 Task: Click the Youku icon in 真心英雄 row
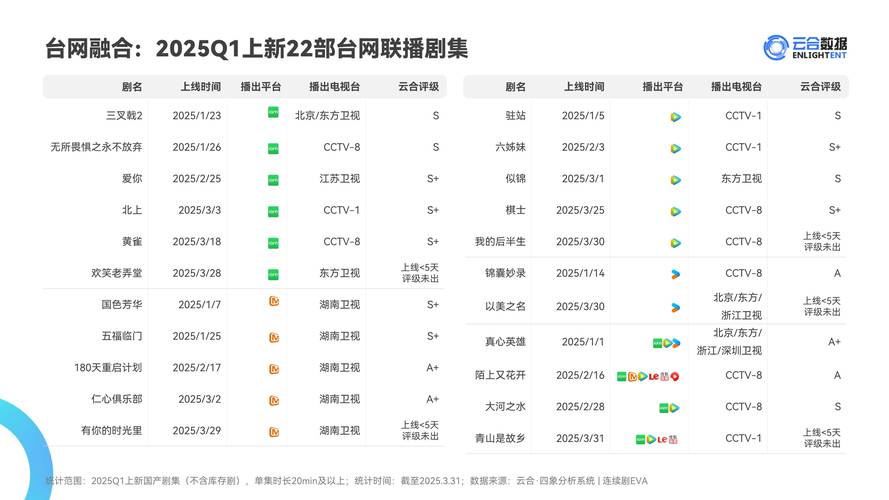[x=676, y=343]
